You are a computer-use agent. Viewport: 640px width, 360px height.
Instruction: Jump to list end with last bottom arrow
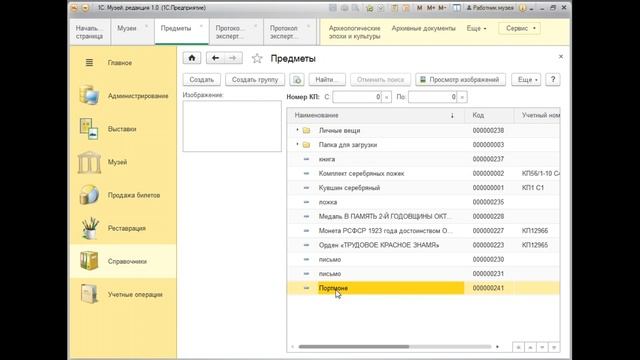point(554,347)
